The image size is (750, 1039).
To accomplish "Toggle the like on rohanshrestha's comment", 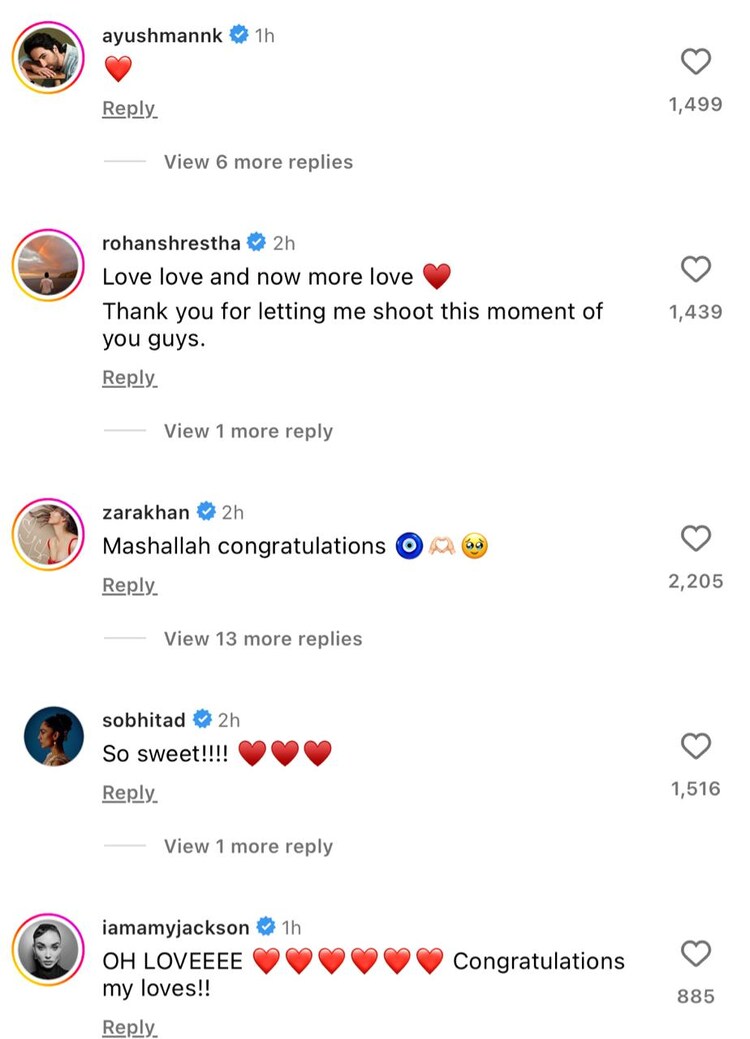I will (x=696, y=269).
